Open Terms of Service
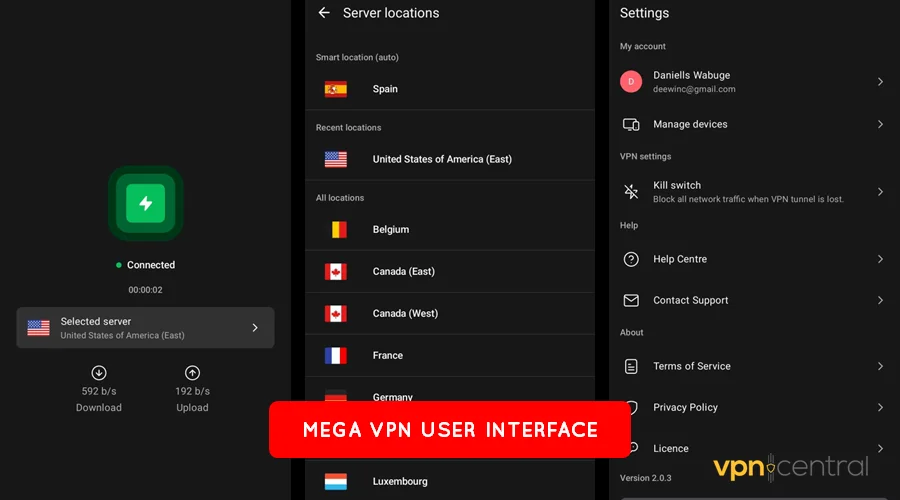Screen dimensions: 900x500 pyautogui.click(x=753, y=366)
